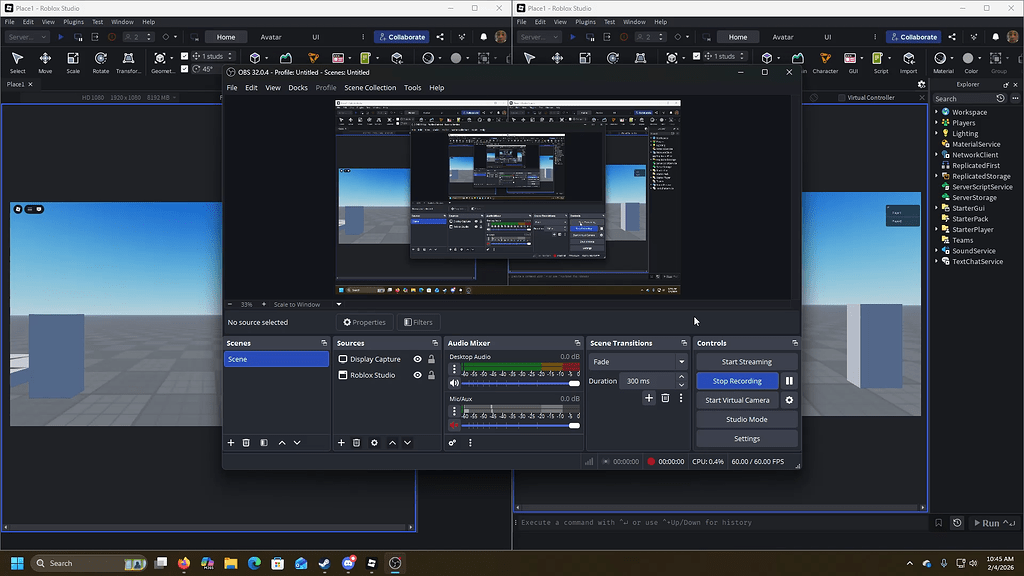Image resolution: width=1024 pixels, height=576 pixels.
Task: Expand the Lighting node in Explorer
Action: point(936,133)
